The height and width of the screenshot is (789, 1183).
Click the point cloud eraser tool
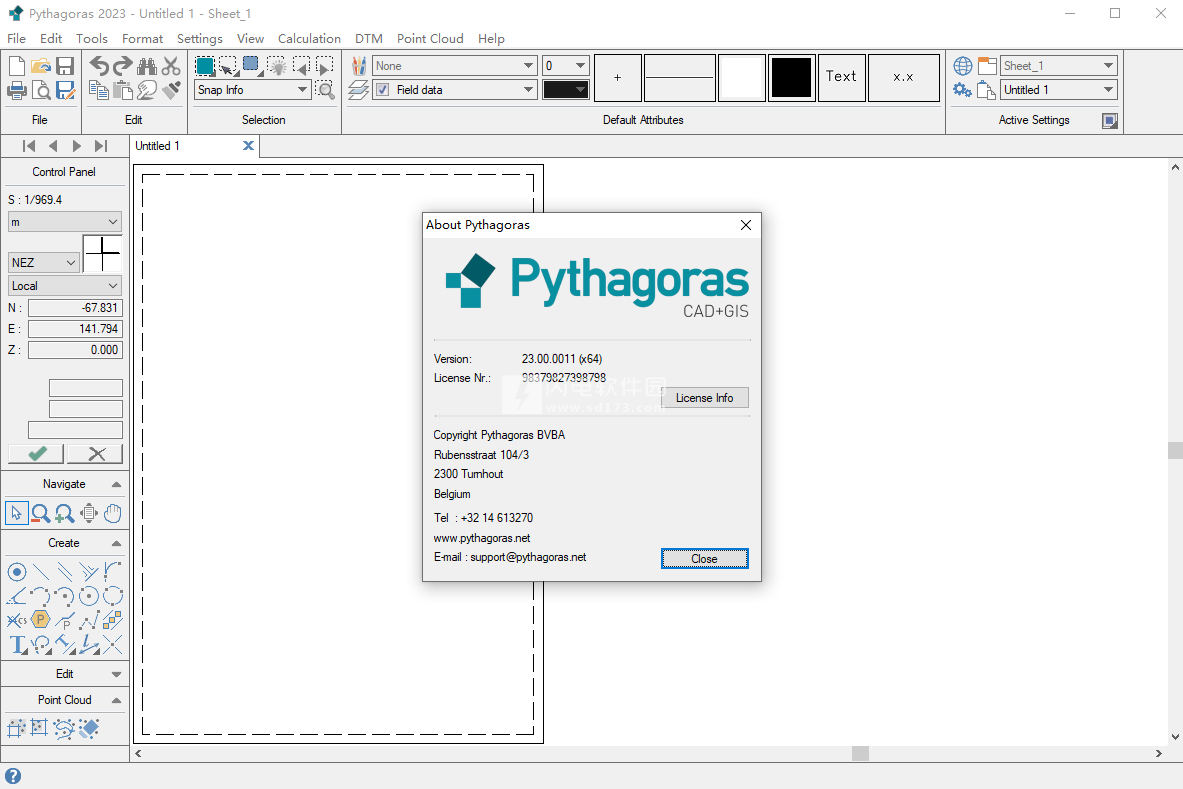pyautogui.click(x=89, y=729)
